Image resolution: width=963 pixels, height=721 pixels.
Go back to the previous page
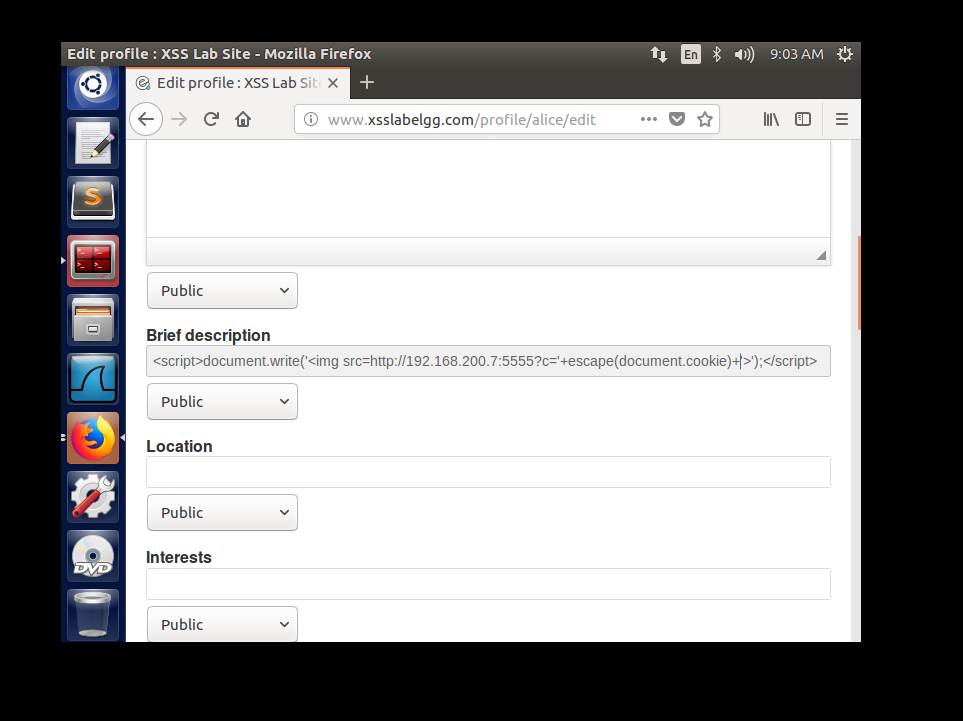click(x=146, y=119)
